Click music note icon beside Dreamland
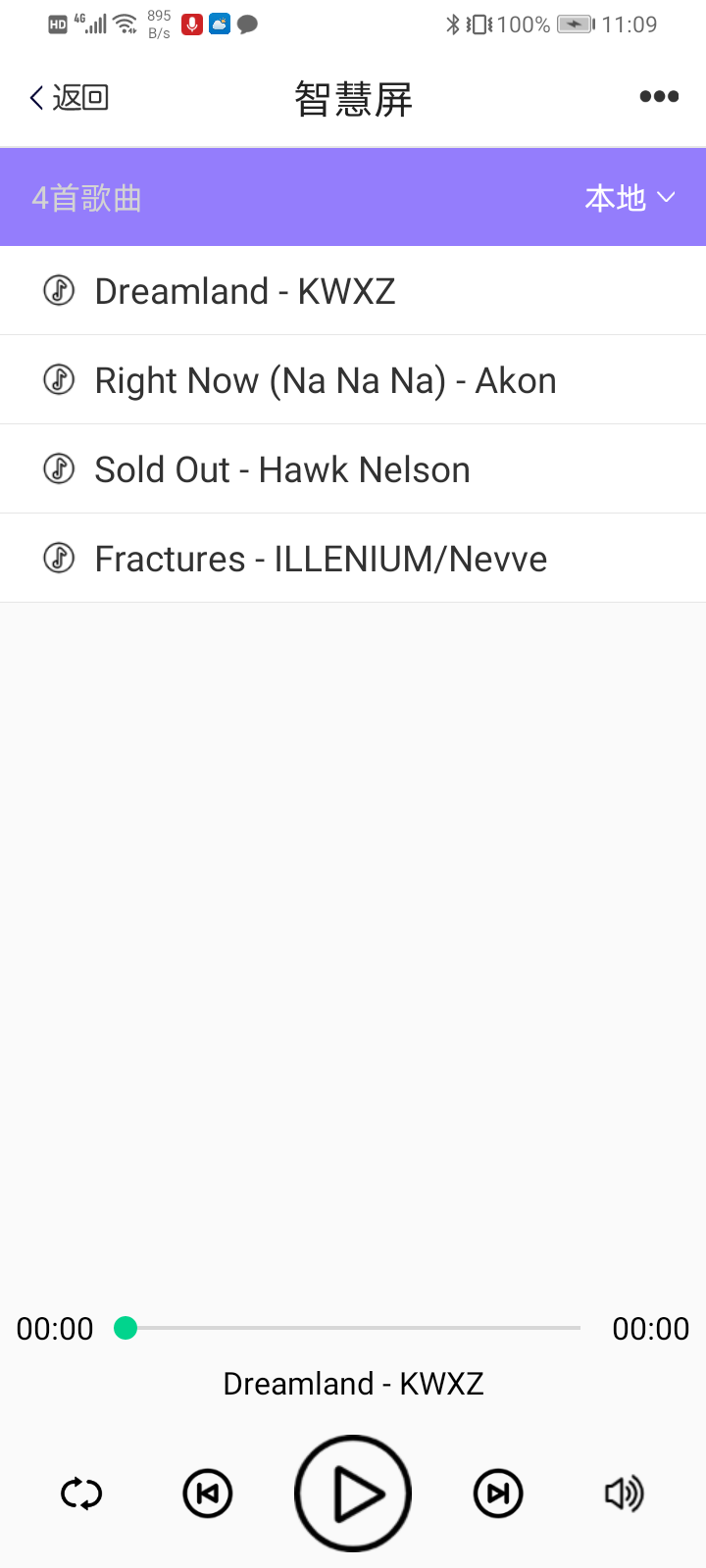This screenshot has height=1568, width=706. 59,290
